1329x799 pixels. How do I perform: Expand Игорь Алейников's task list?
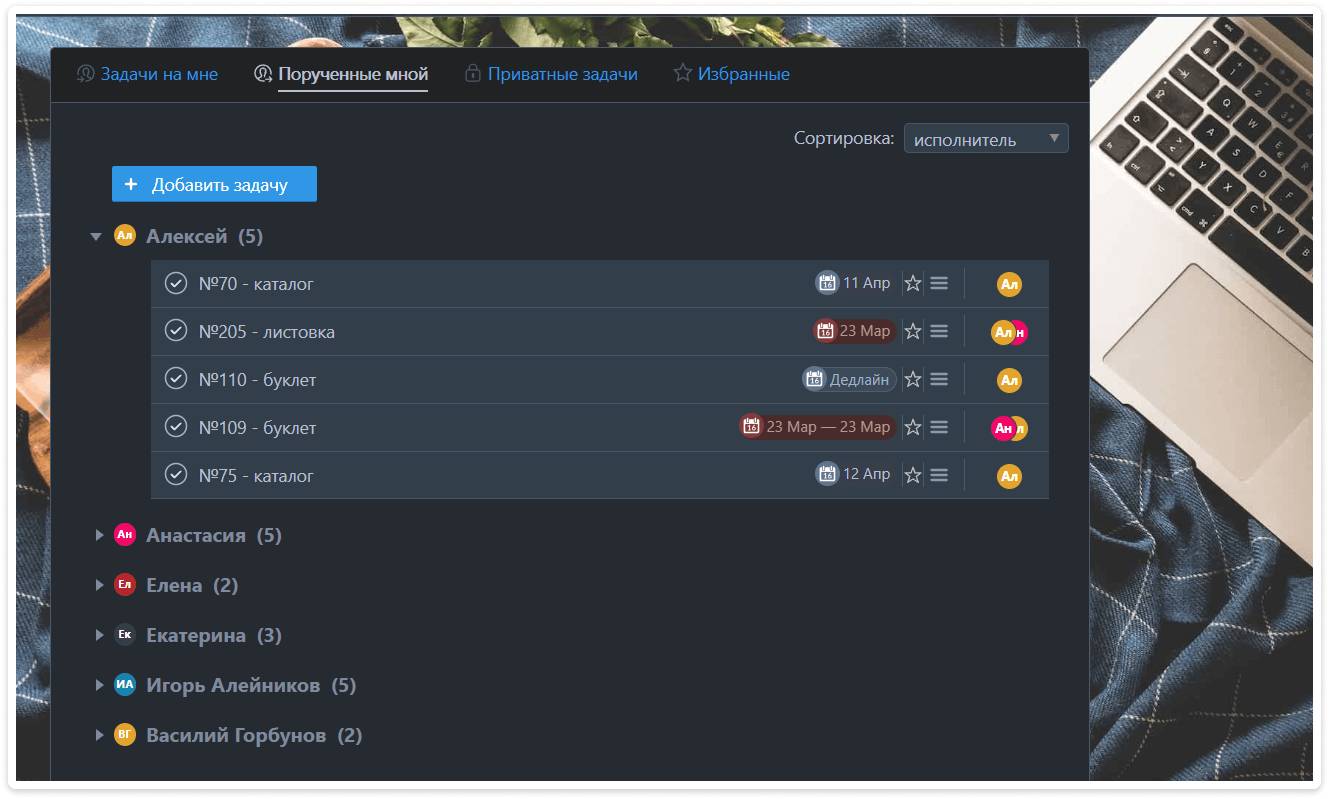pos(99,686)
